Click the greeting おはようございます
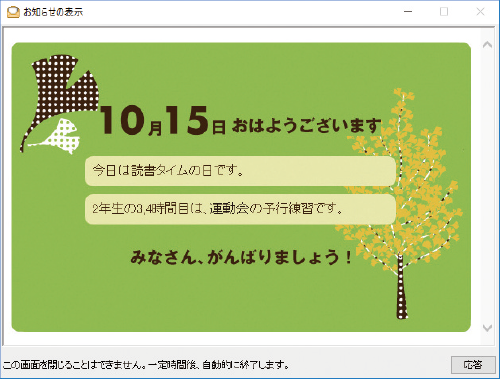Viewport: 500px width, 379px height. pyautogui.click(x=306, y=126)
